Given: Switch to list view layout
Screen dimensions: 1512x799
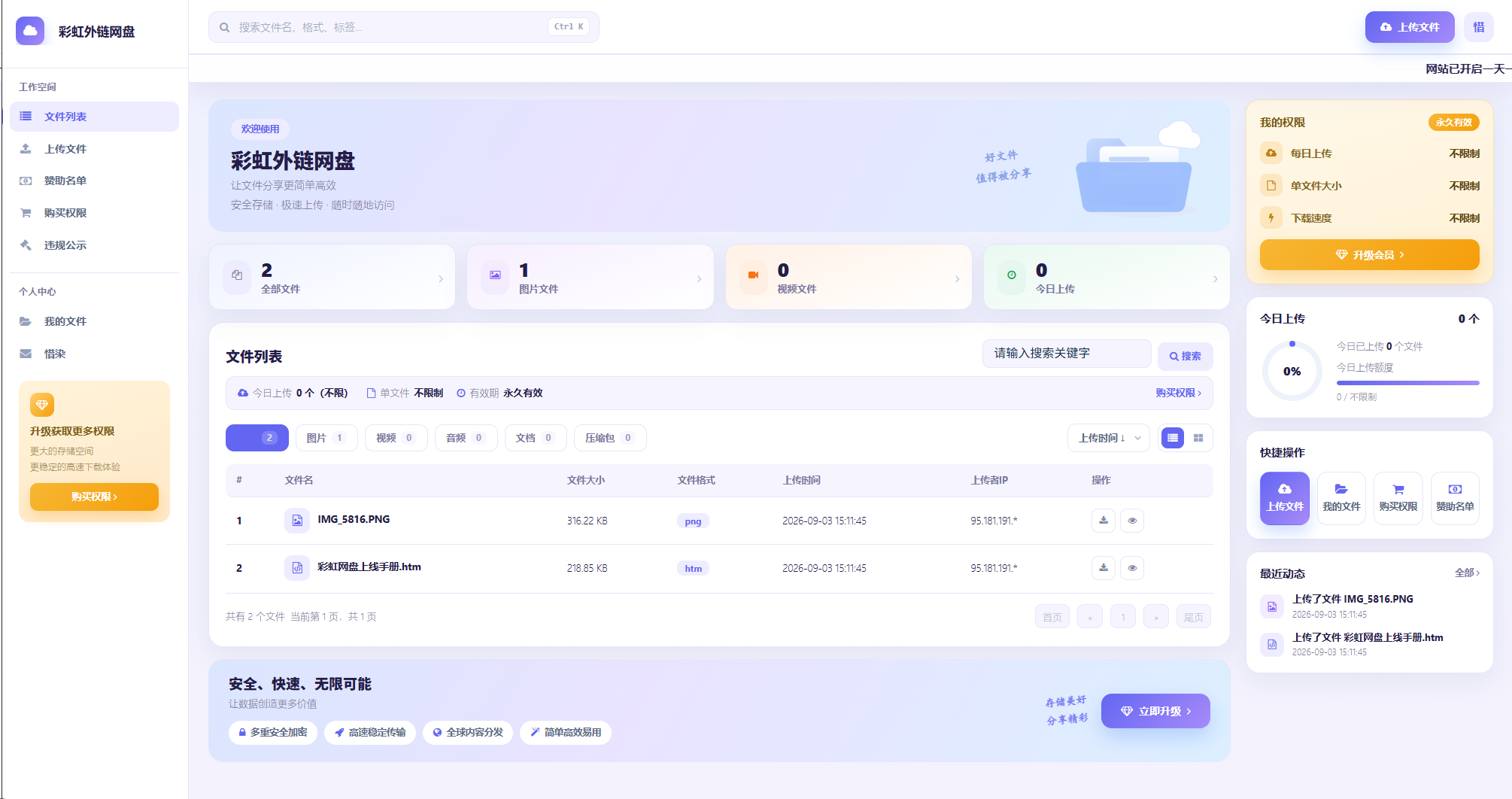Looking at the screenshot, I should pyautogui.click(x=1173, y=438).
